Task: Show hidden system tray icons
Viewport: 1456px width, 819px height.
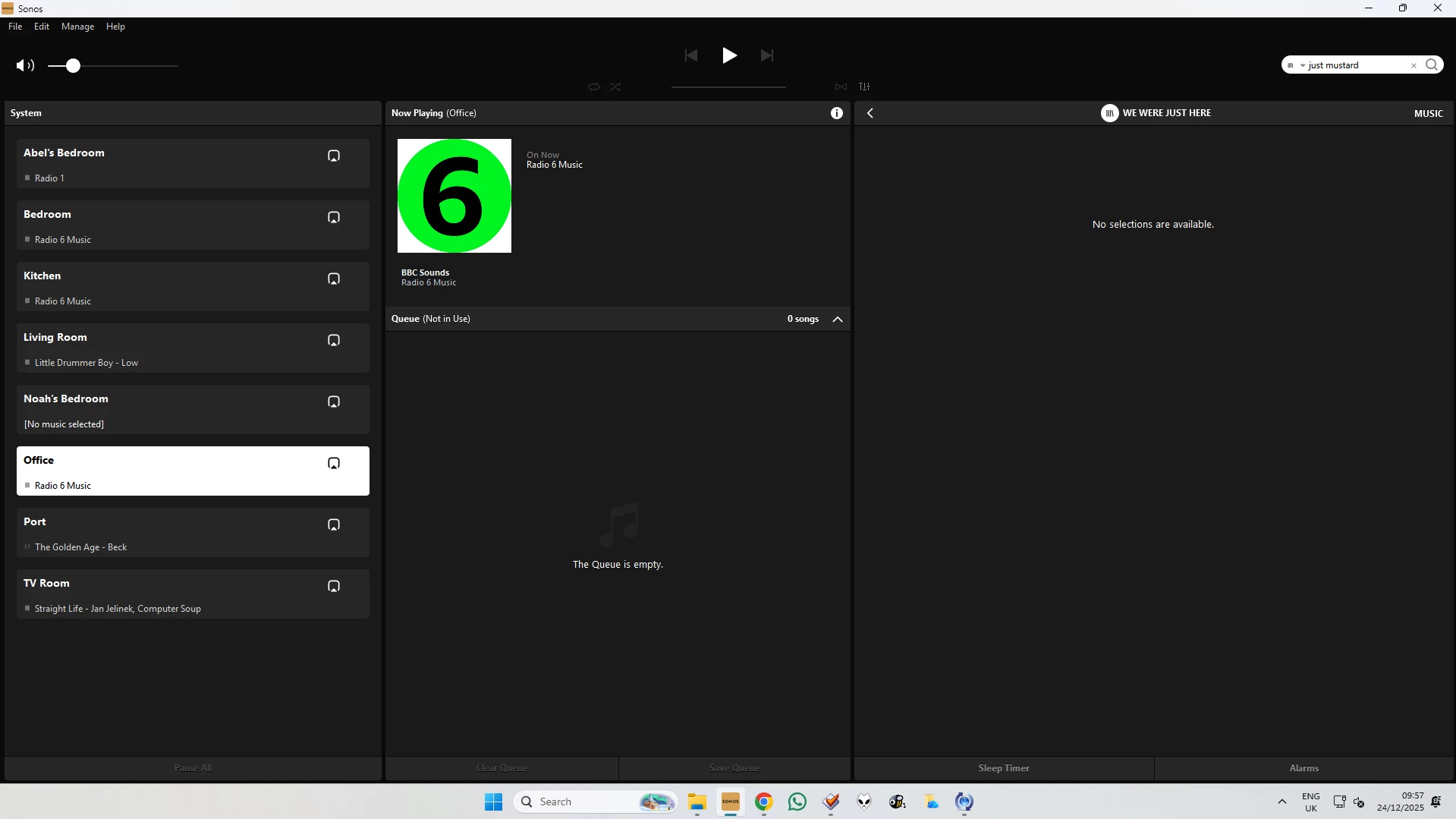Action: pos(1282,802)
